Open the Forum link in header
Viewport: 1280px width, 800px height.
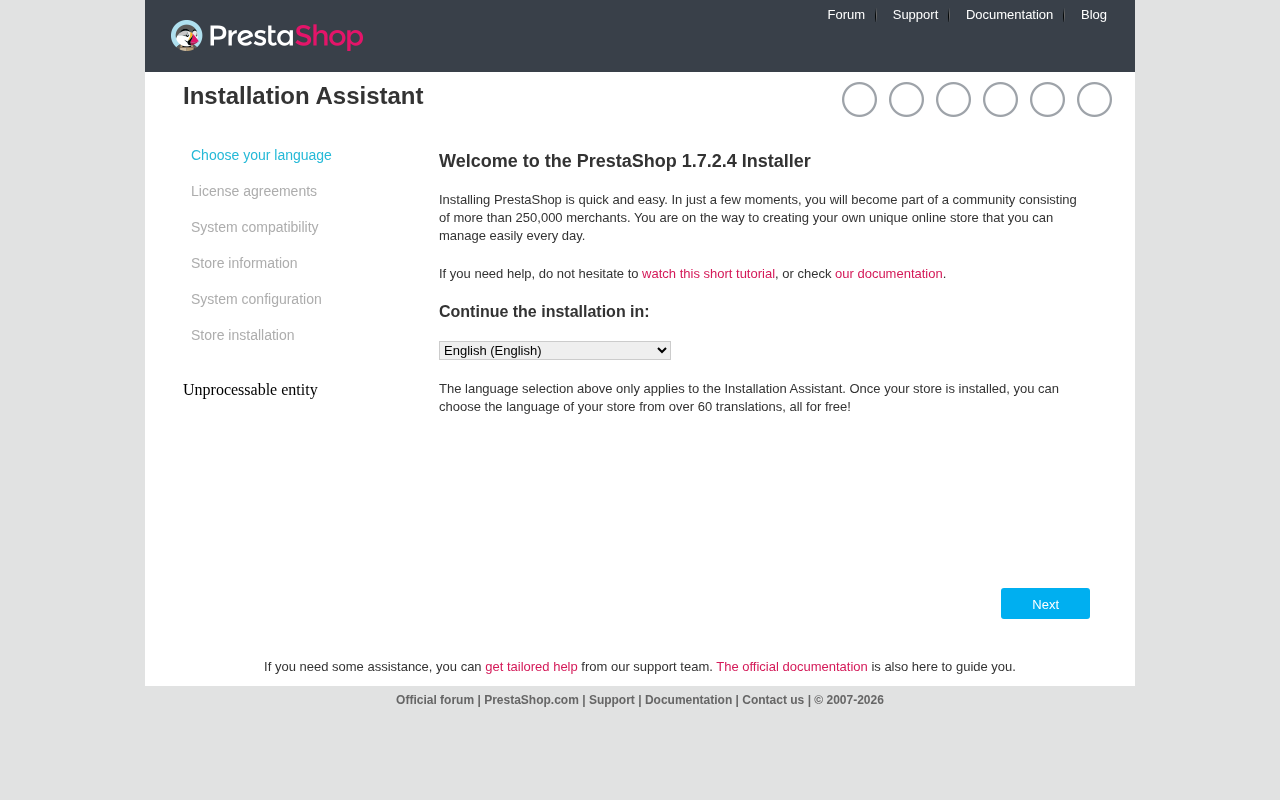pyautogui.click(x=846, y=15)
